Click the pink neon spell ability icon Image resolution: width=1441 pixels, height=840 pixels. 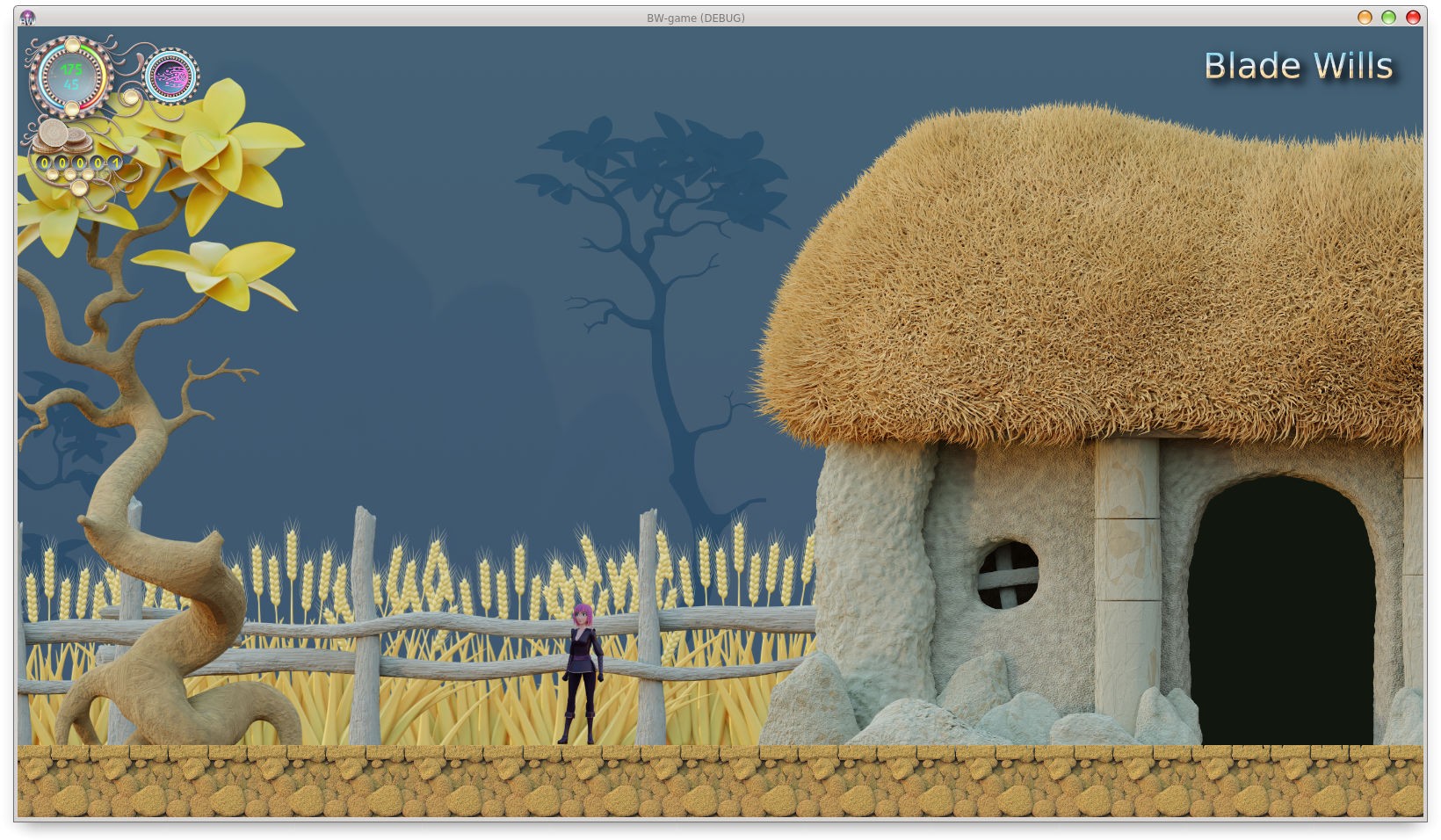(171, 76)
